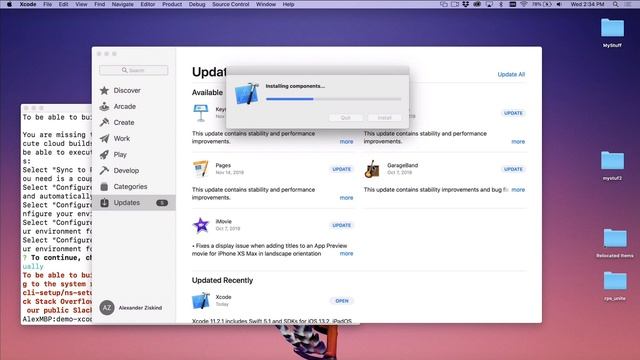Click Update button at top right column
Viewport: 640px width, 360px height.
point(513,113)
